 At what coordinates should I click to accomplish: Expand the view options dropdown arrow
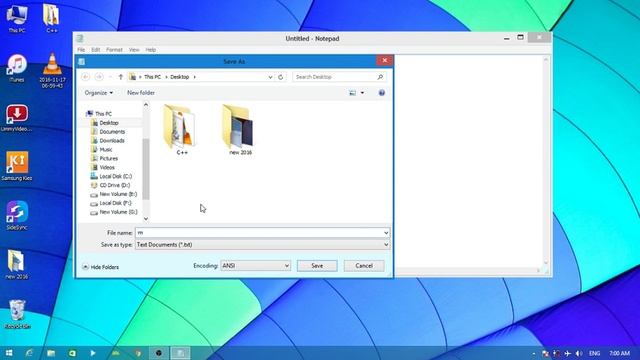coord(362,93)
